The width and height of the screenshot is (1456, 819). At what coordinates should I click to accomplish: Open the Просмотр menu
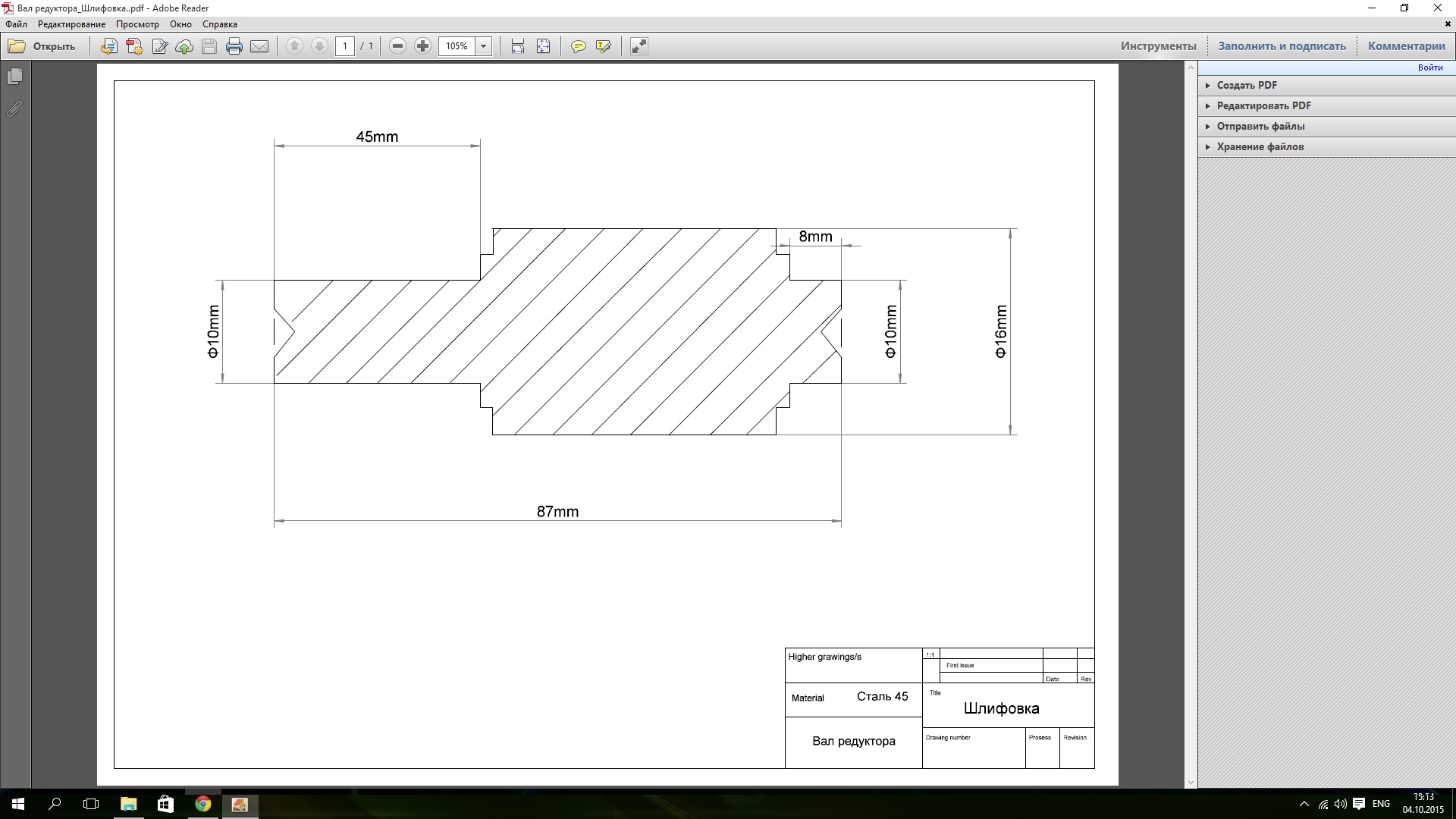[137, 24]
